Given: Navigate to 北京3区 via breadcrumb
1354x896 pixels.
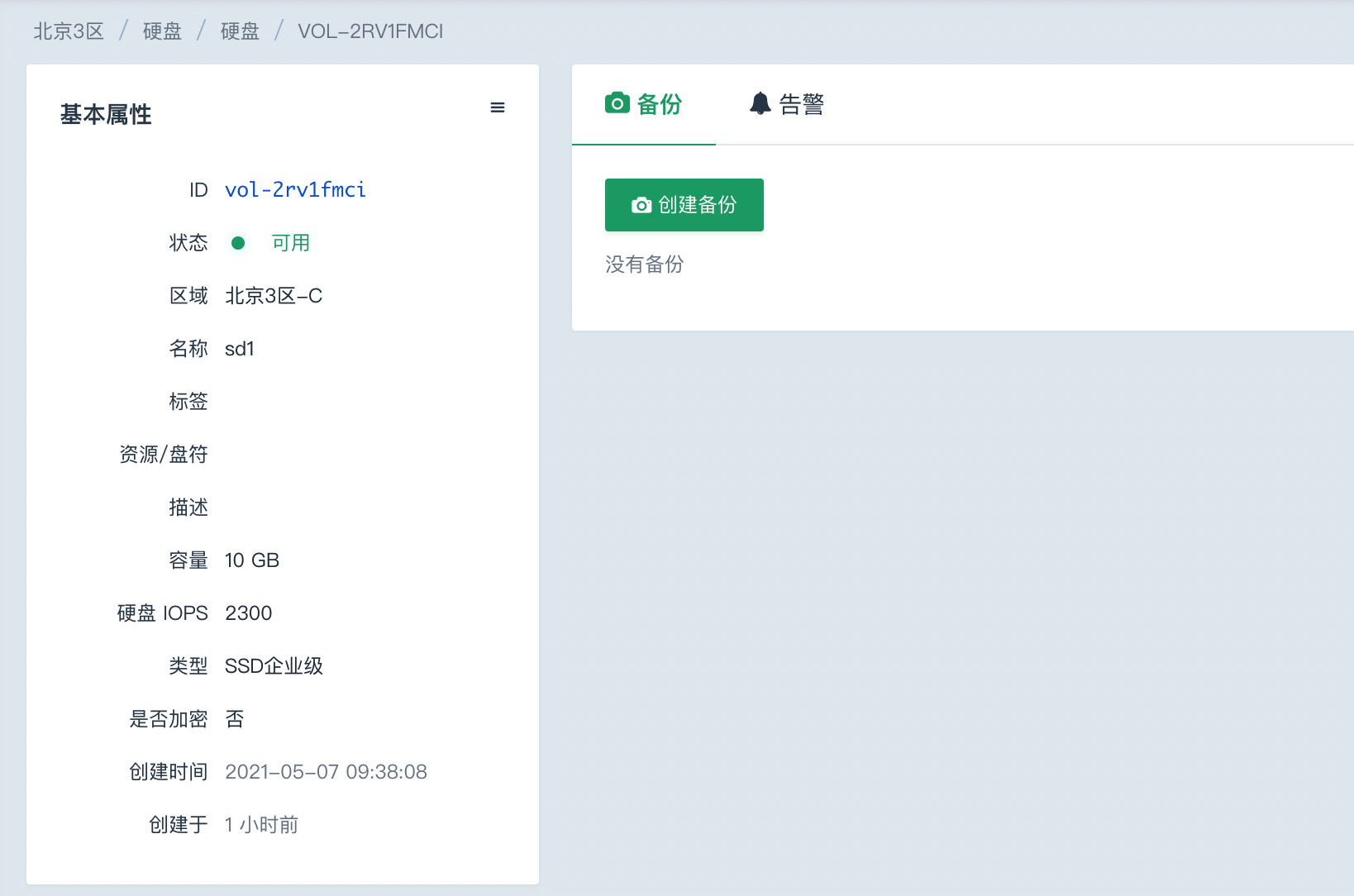Looking at the screenshot, I should pyautogui.click(x=68, y=31).
